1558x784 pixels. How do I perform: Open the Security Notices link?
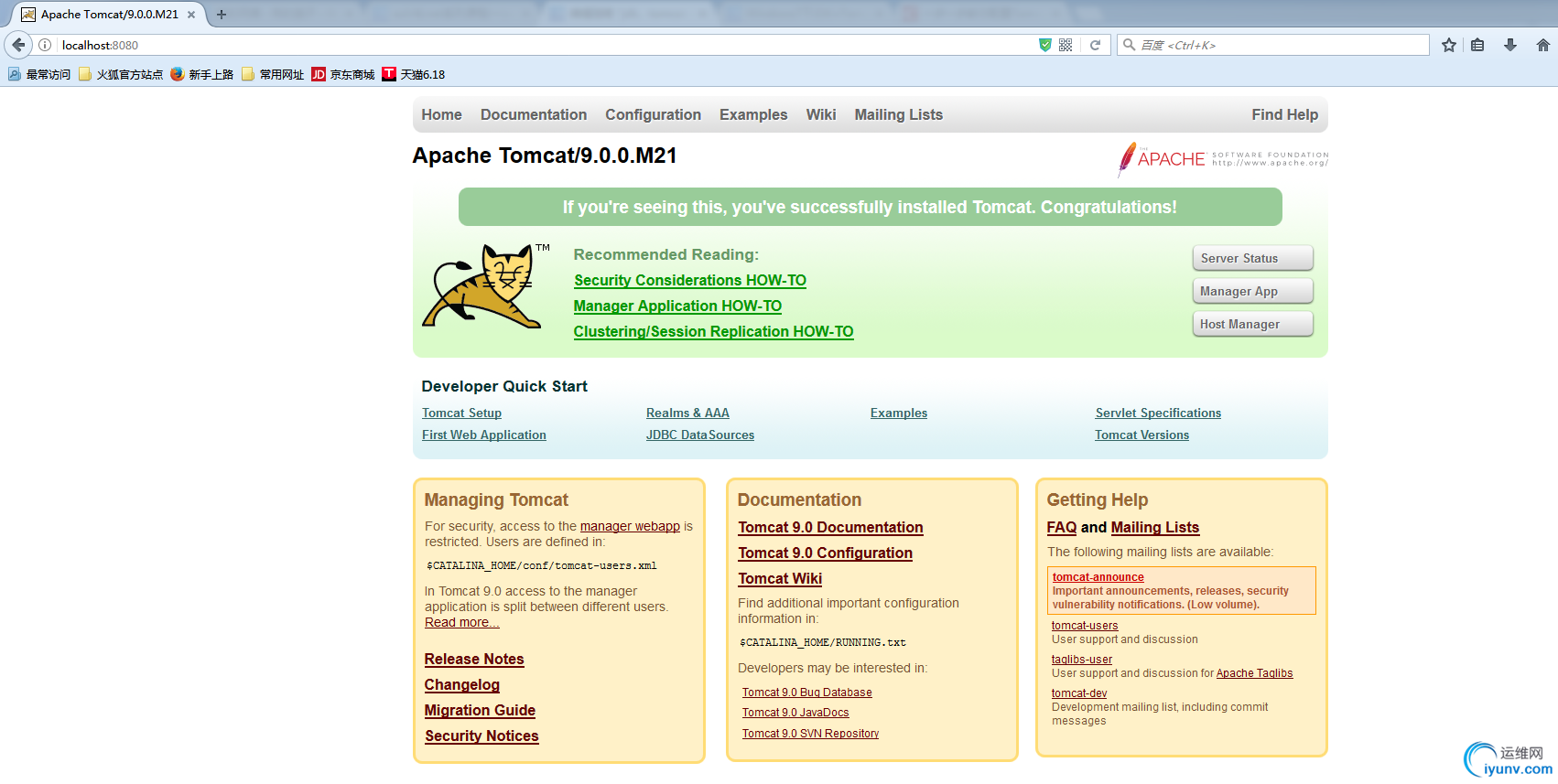(481, 736)
